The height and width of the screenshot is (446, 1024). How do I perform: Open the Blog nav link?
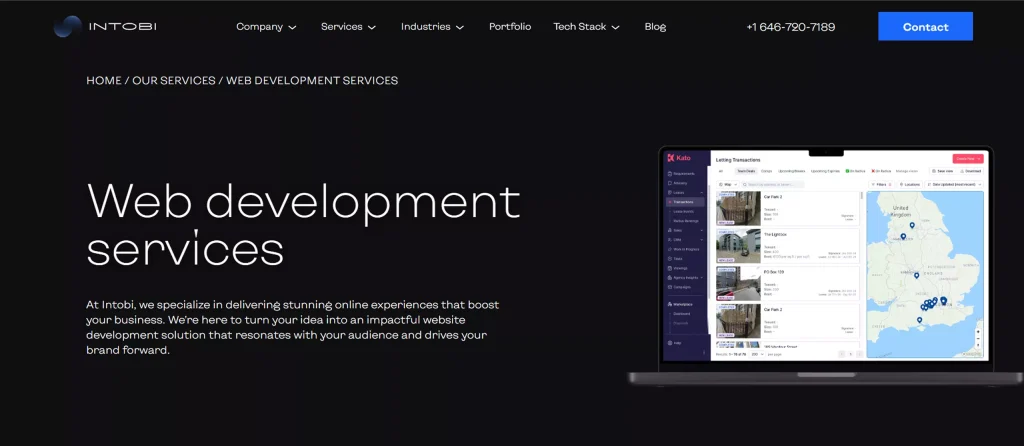pyautogui.click(x=655, y=27)
